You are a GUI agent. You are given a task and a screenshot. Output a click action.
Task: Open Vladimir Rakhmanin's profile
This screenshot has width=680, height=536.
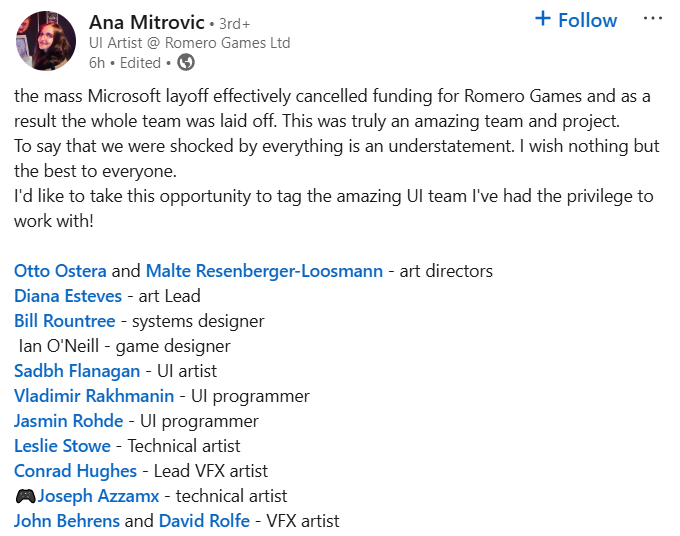(94, 396)
